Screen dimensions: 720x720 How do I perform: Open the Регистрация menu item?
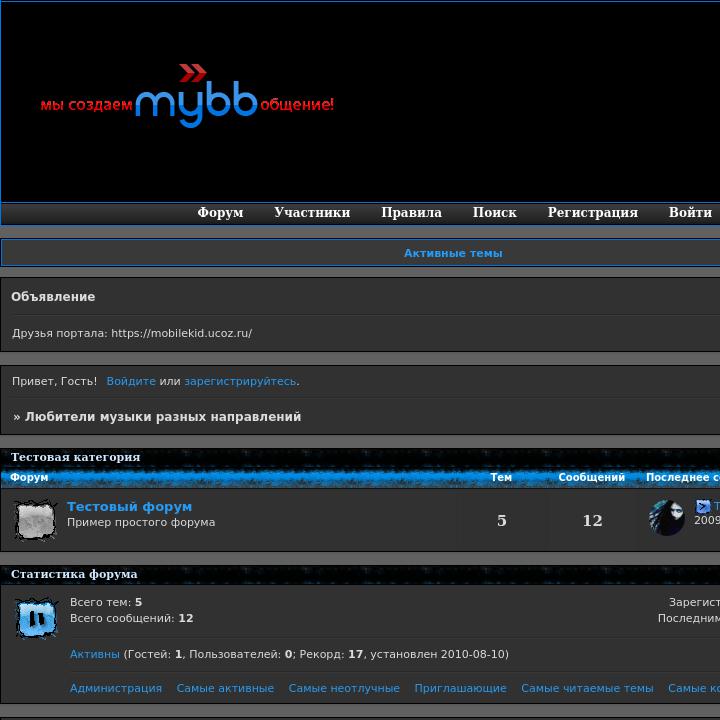pos(593,212)
